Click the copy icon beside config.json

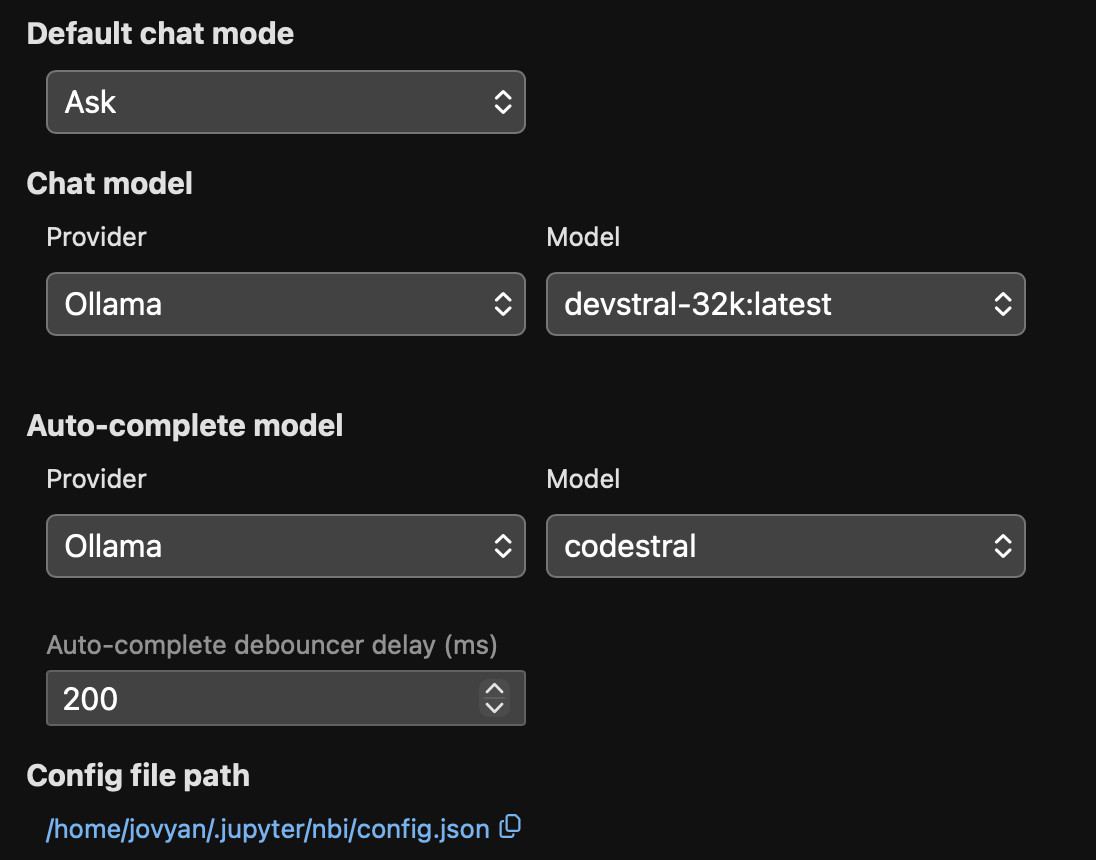point(511,827)
